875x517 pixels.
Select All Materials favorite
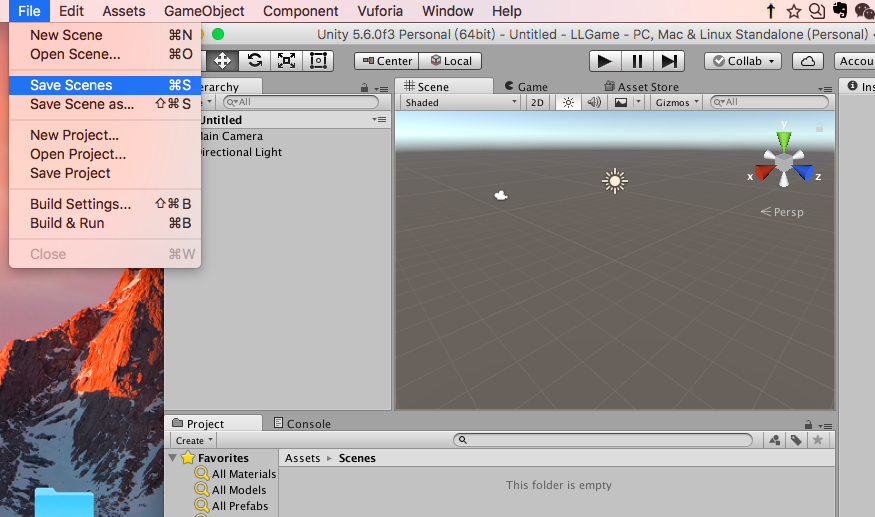point(235,473)
